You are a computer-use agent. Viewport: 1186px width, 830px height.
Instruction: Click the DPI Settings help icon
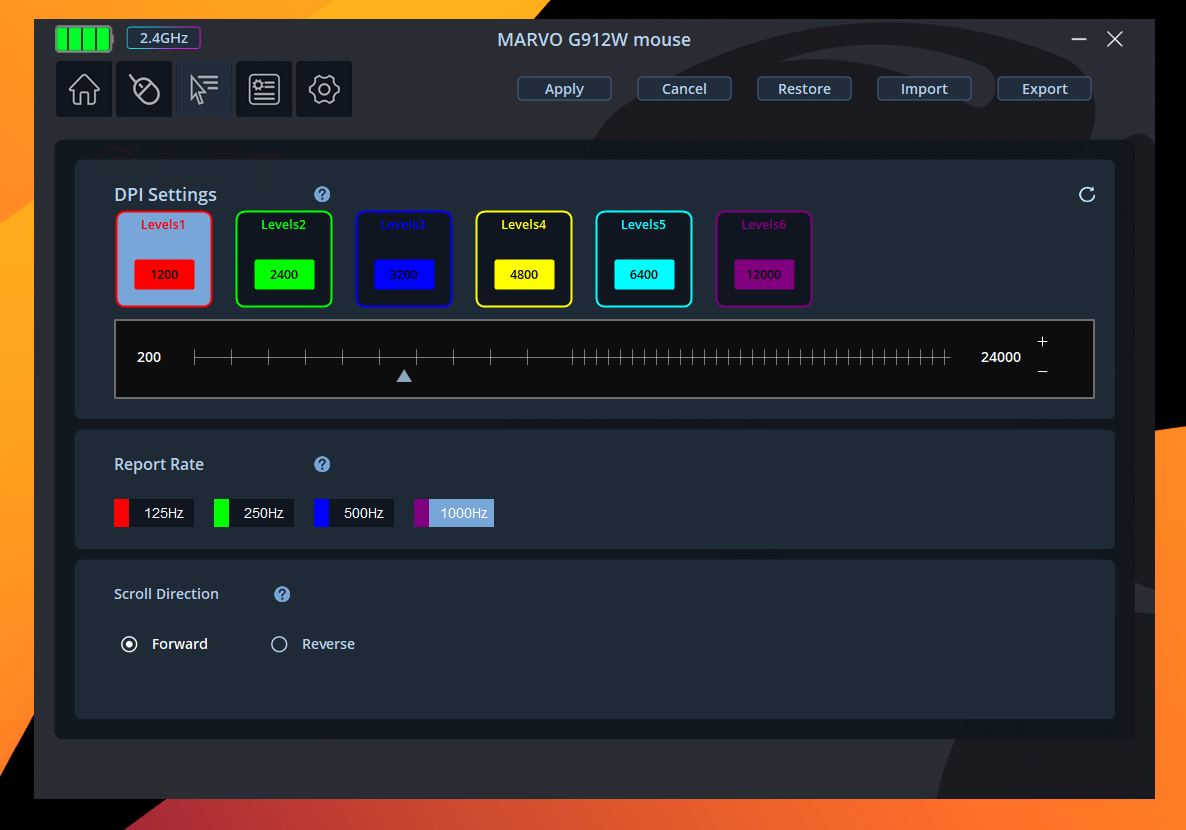pos(322,194)
